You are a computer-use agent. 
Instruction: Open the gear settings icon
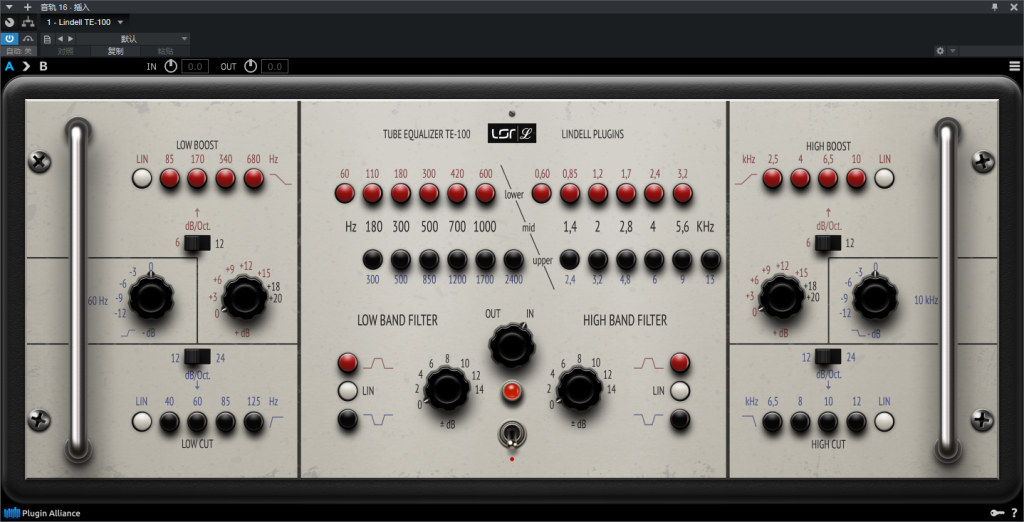940,51
